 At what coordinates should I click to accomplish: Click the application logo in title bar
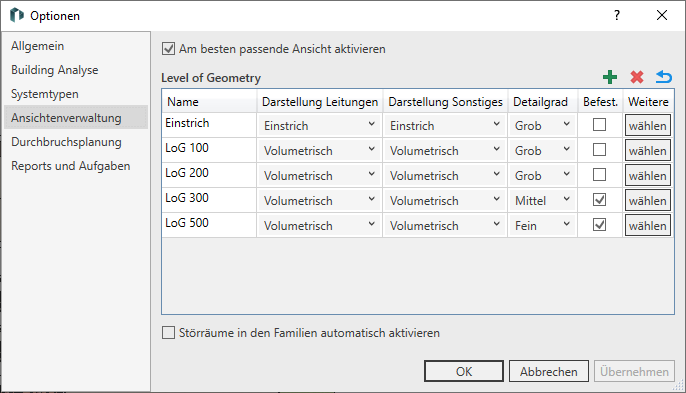17,15
